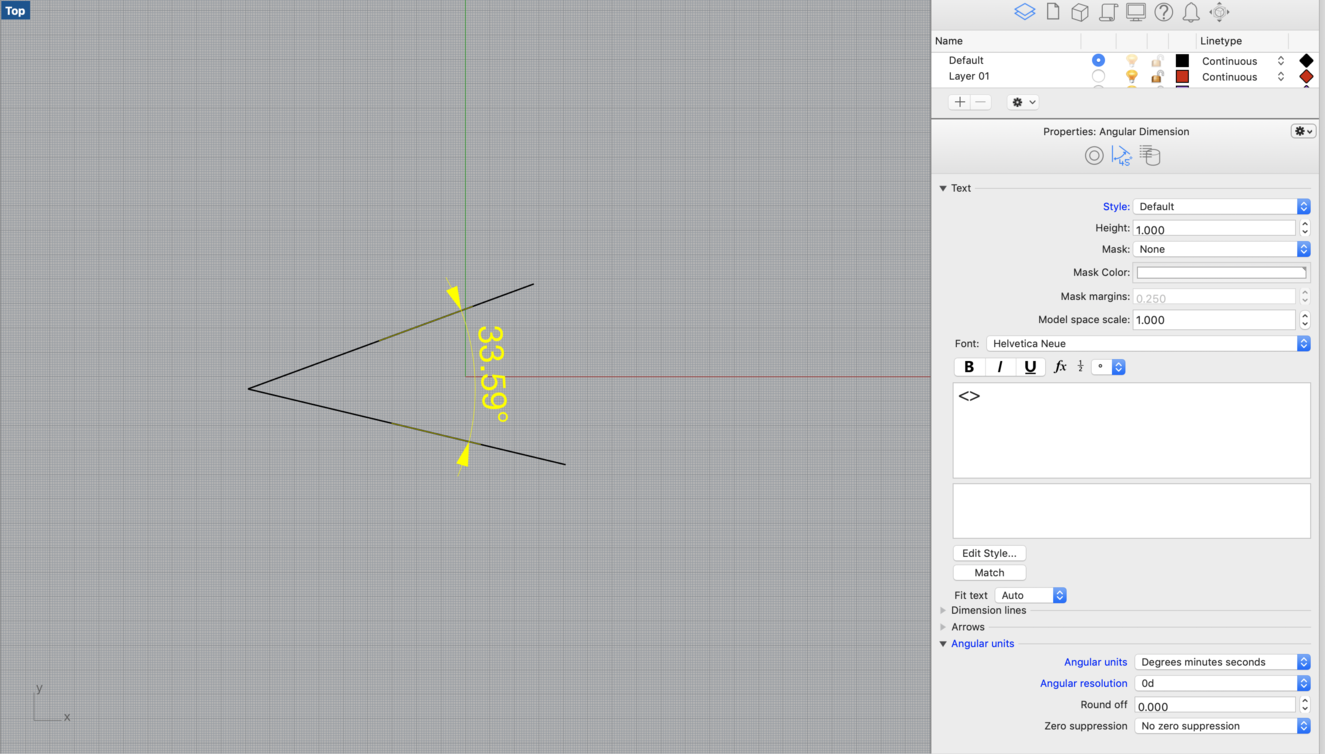Viewport: 1325px width, 754px height.
Task: Open the Notes page icon in the toolbar
Action: pos(1053,12)
